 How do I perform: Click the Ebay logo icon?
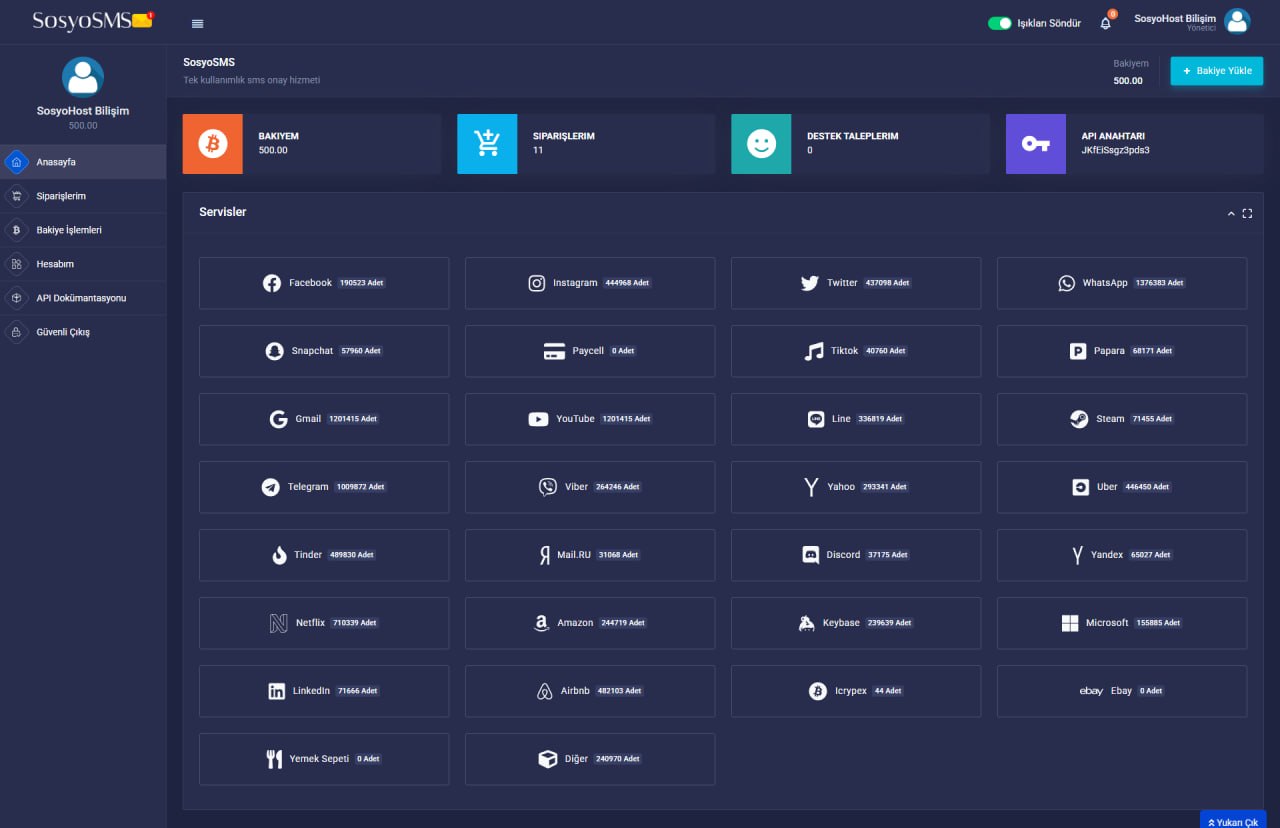pos(1091,691)
